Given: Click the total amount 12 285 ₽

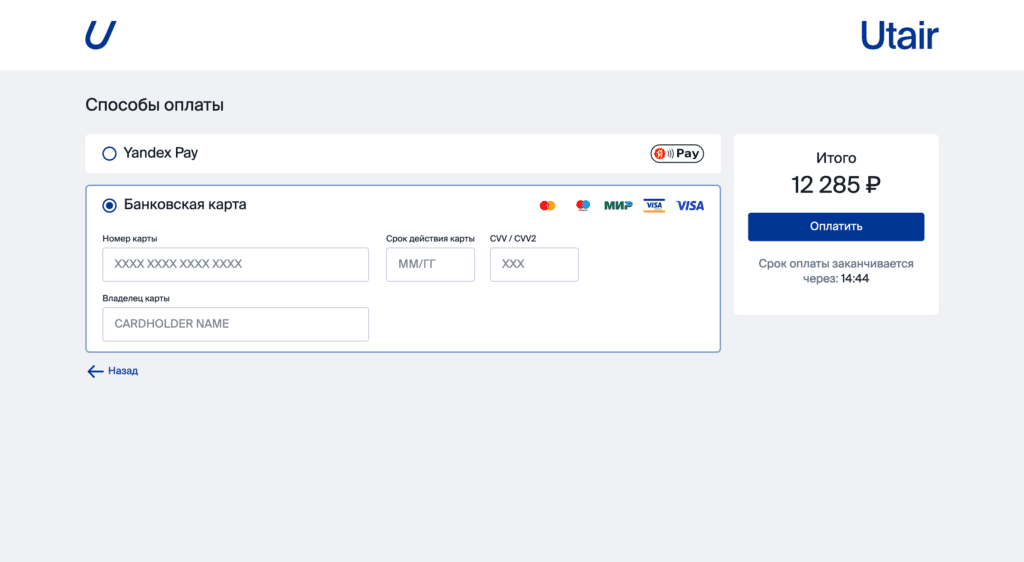Looking at the screenshot, I should (x=836, y=185).
